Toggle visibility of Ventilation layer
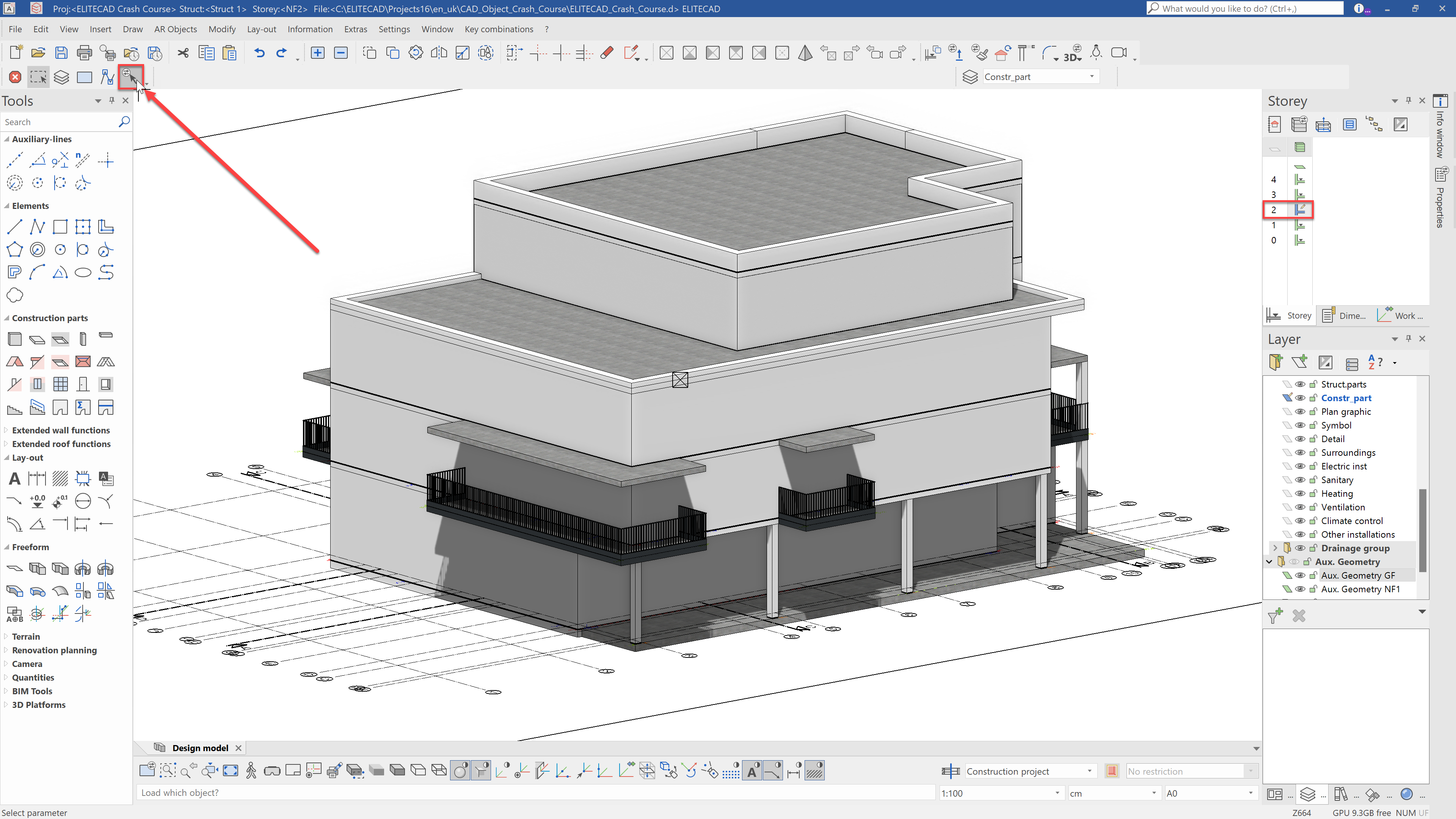Image resolution: width=1456 pixels, height=819 pixels. (1300, 507)
